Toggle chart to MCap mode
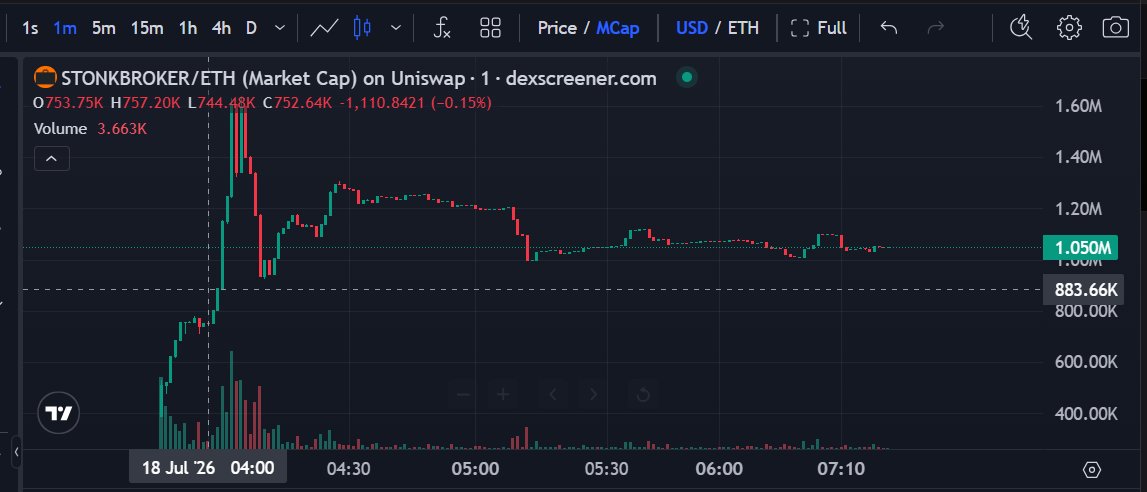 tap(617, 29)
